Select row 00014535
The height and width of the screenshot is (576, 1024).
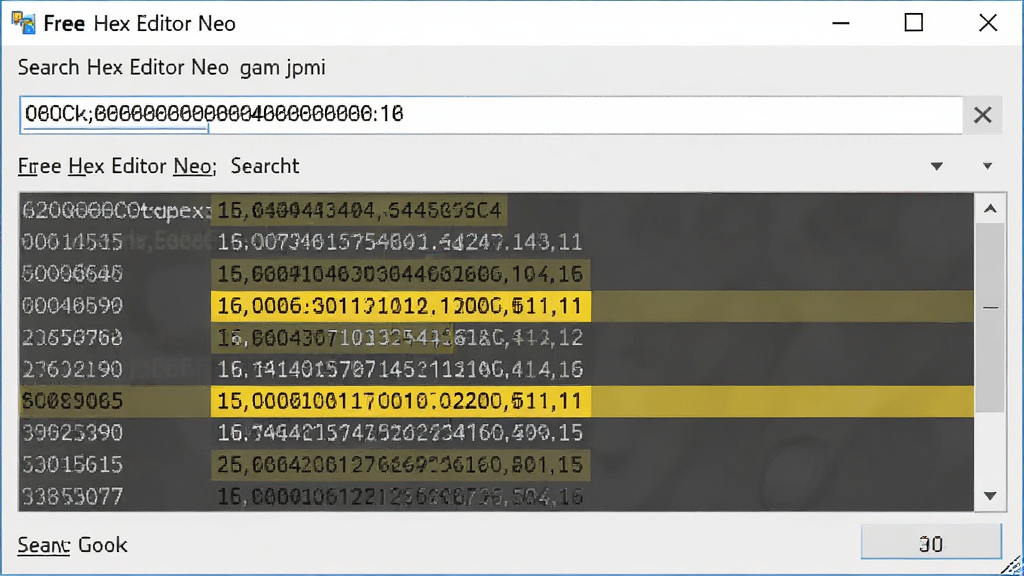[496, 242]
